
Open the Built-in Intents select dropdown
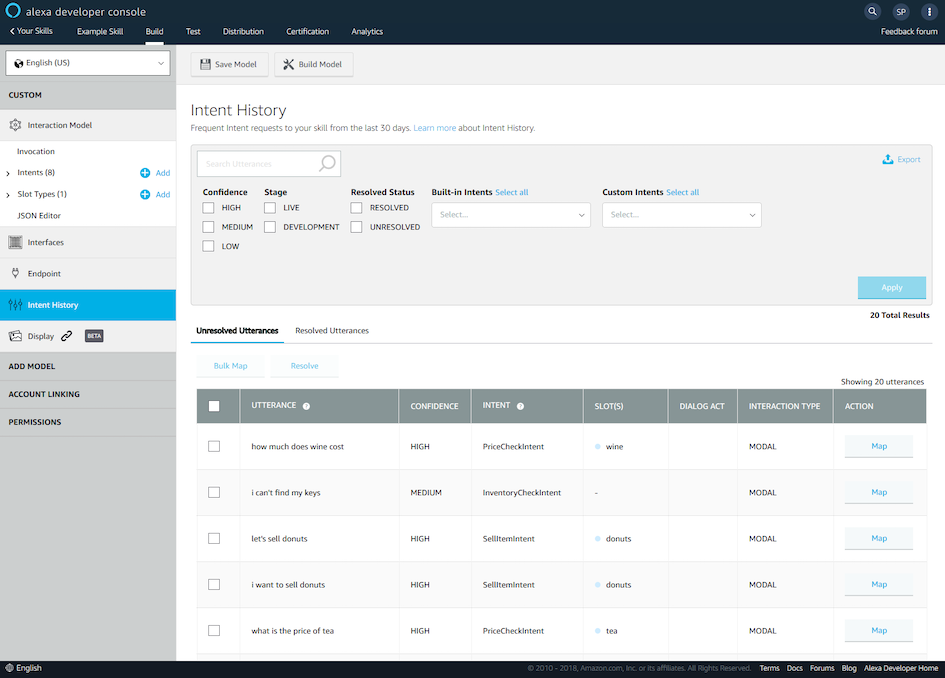coord(511,215)
